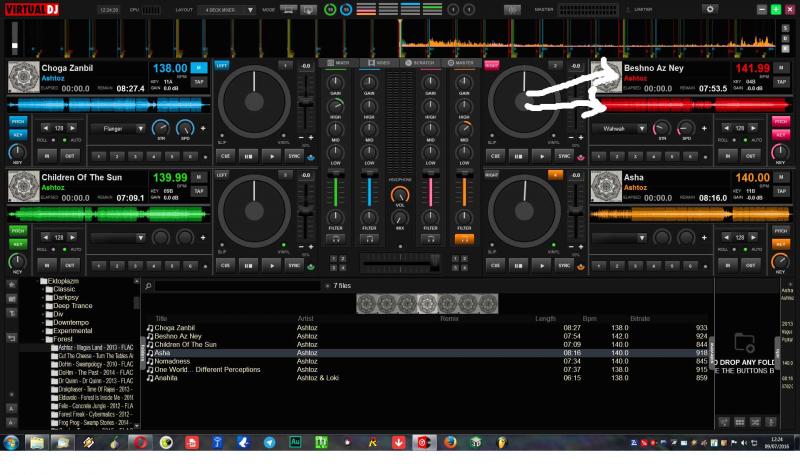Click plus icon beside Wahwah effect knobs
This screenshot has height=475, width=800.
[x=704, y=128]
